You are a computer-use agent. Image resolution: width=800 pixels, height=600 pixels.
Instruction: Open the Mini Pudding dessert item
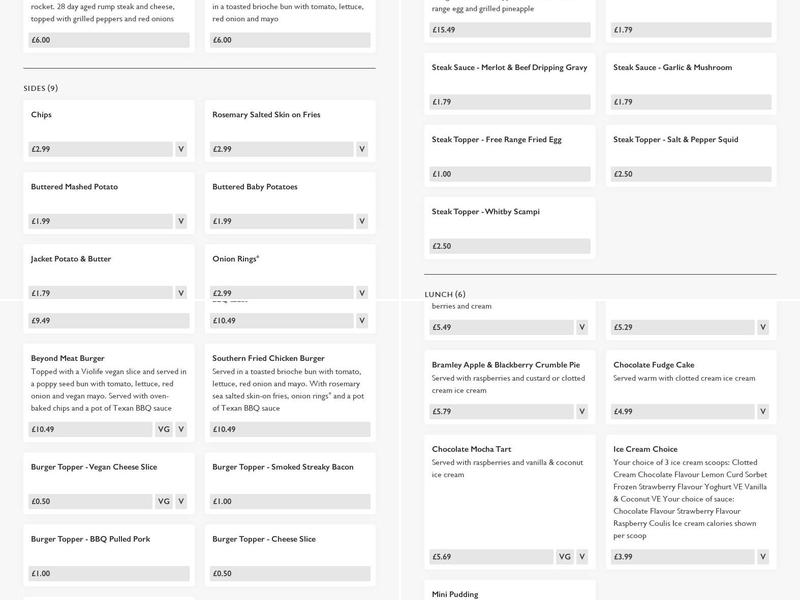pos(455,594)
